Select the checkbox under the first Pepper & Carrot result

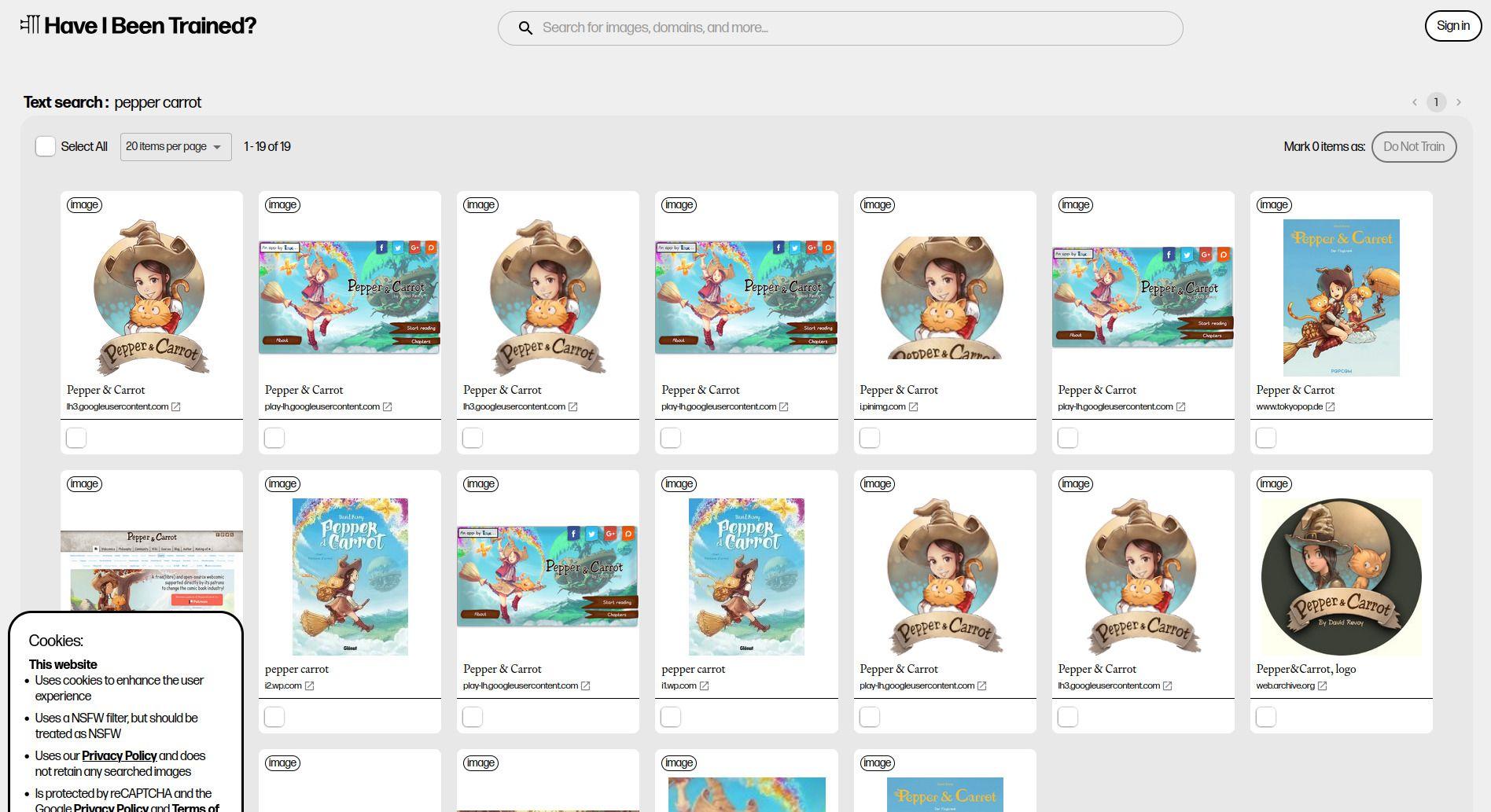(x=75, y=438)
